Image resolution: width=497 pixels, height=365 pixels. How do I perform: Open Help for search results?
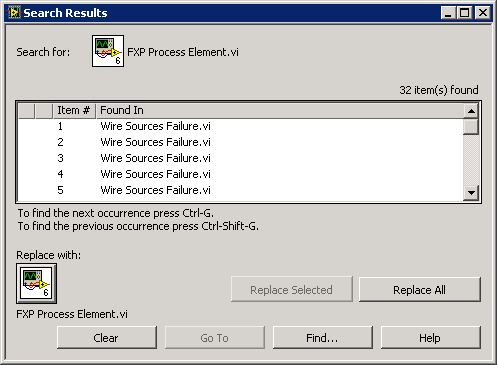point(431,338)
